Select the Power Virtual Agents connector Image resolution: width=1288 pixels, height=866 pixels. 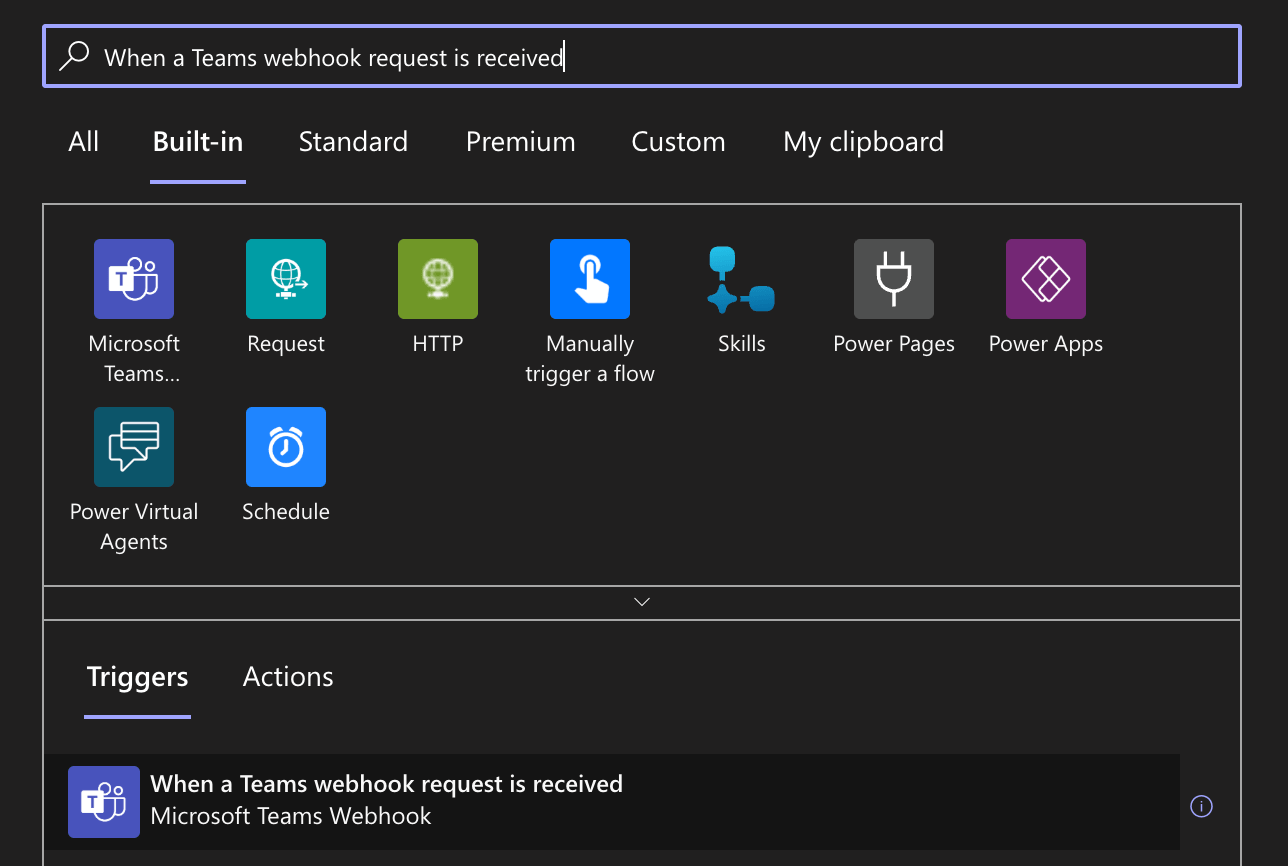133,447
